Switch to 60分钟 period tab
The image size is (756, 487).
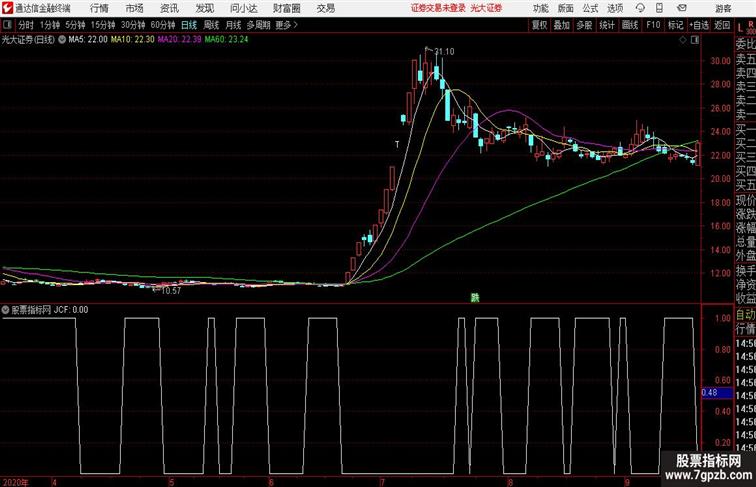coord(162,25)
